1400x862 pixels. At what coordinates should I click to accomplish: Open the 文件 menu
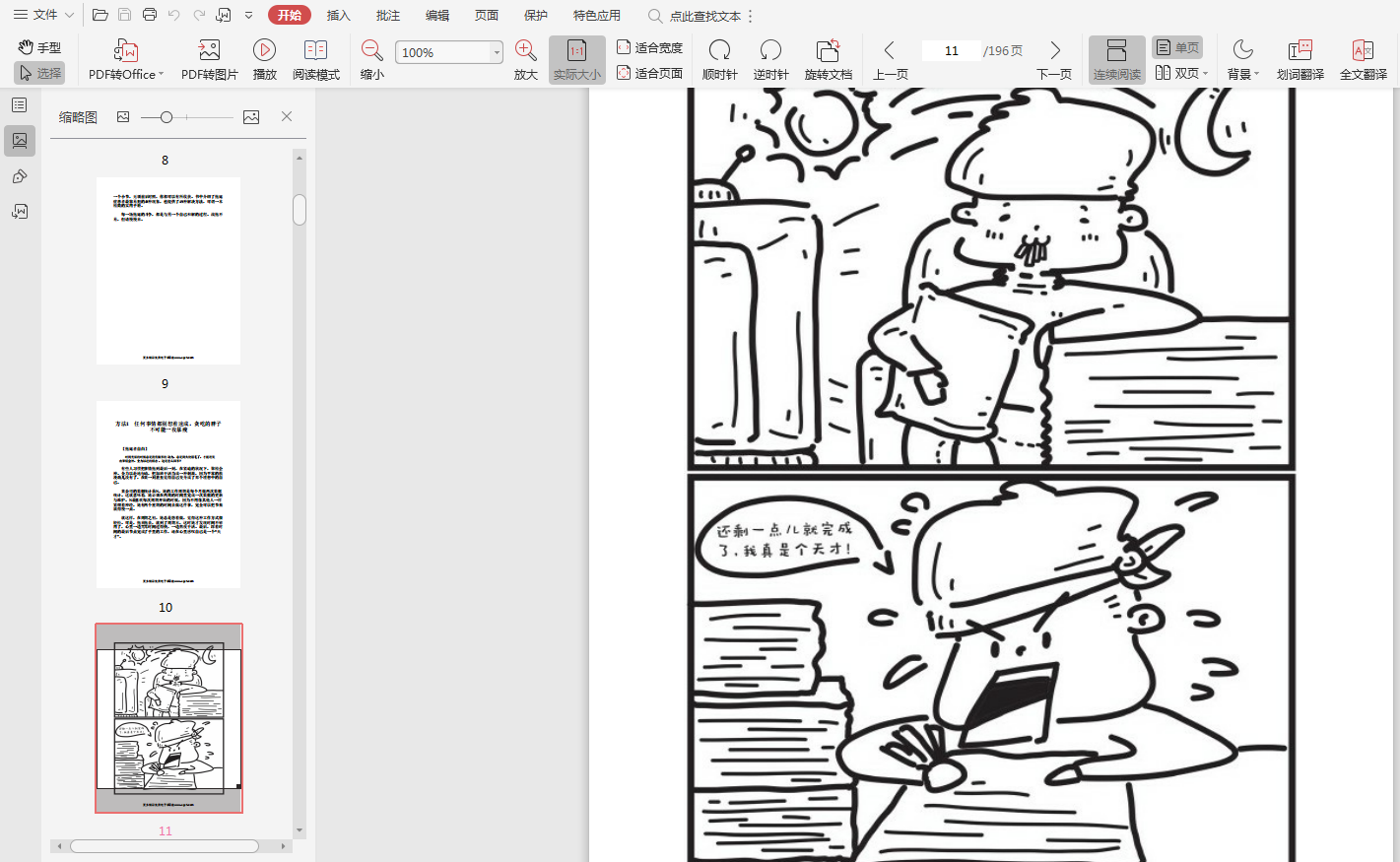pyautogui.click(x=44, y=15)
